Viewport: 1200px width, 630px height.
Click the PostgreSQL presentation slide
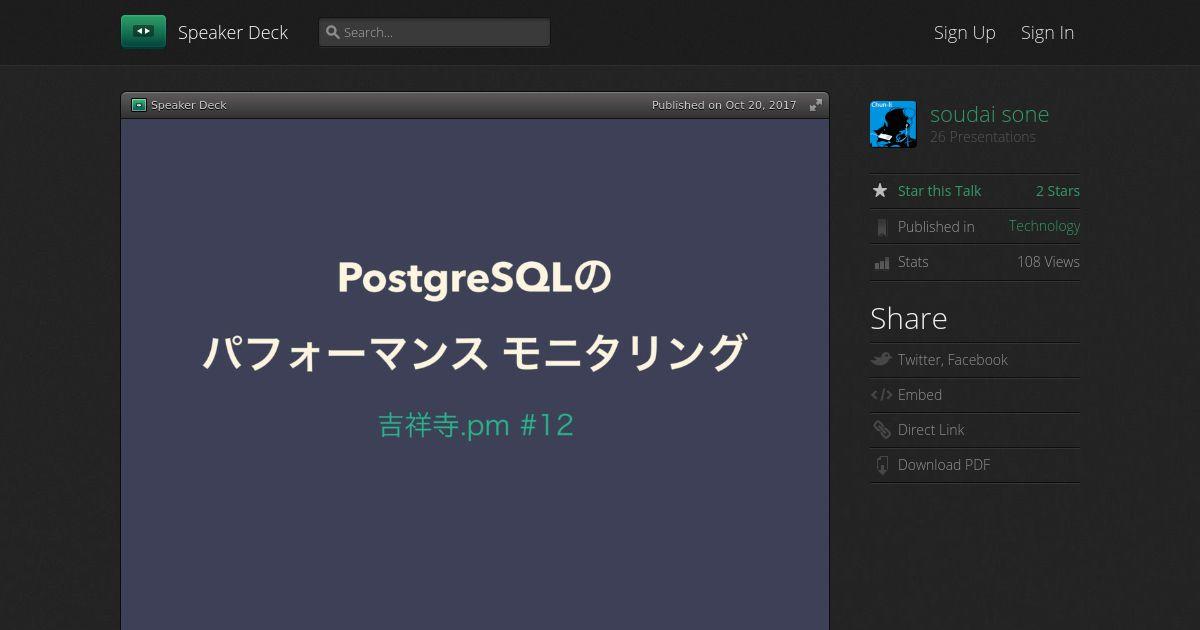tap(475, 374)
